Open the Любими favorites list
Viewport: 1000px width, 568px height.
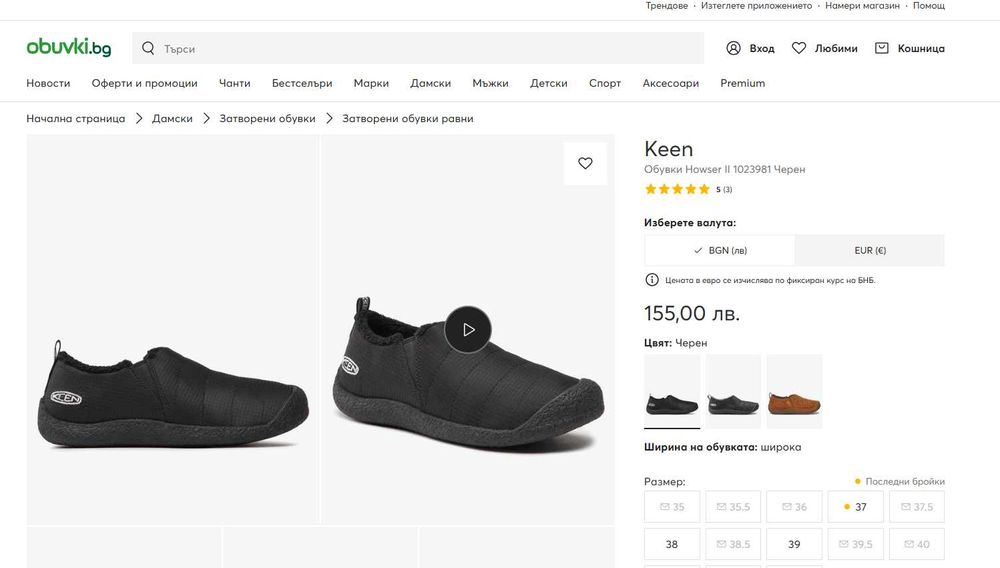825,48
